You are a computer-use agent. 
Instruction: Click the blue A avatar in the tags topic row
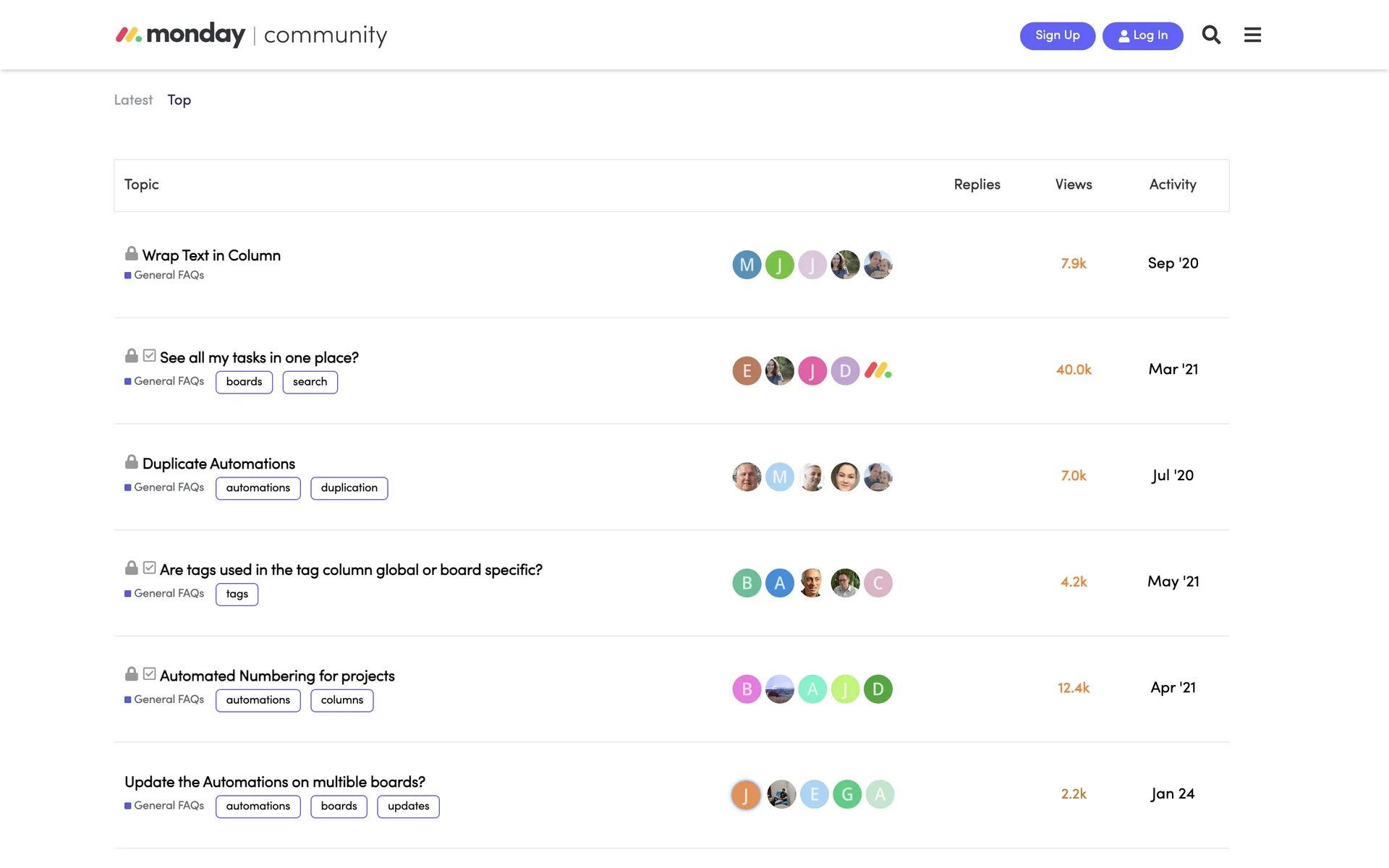point(779,583)
